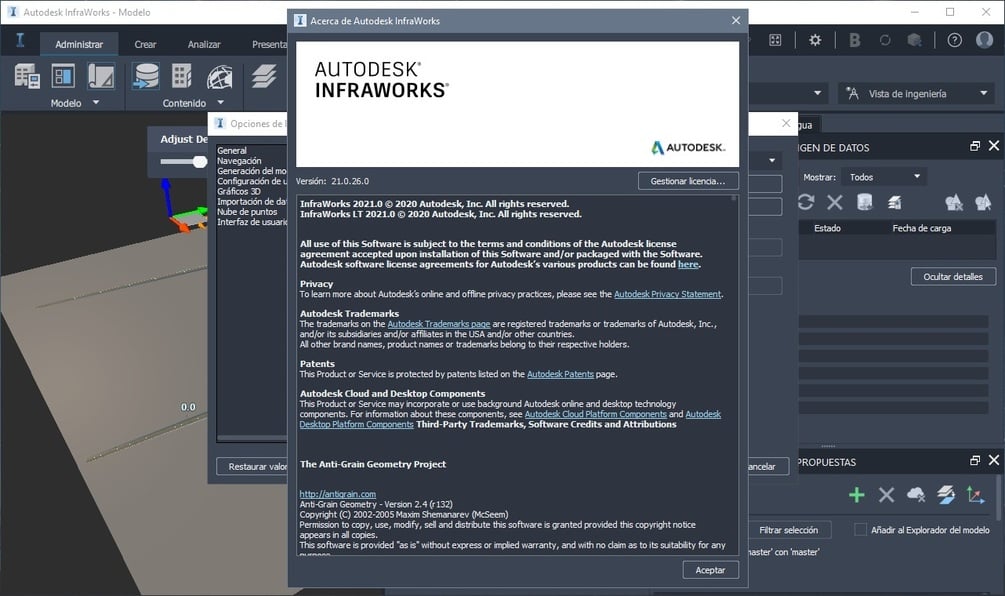The height and width of the screenshot is (596, 1005).
Task: Click the Restaurar valores button
Action: coord(253,466)
